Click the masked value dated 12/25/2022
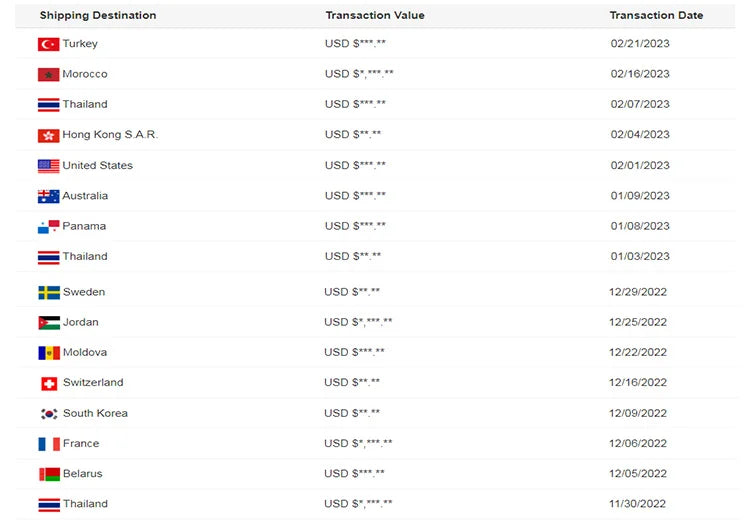 click(x=358, y=322)
